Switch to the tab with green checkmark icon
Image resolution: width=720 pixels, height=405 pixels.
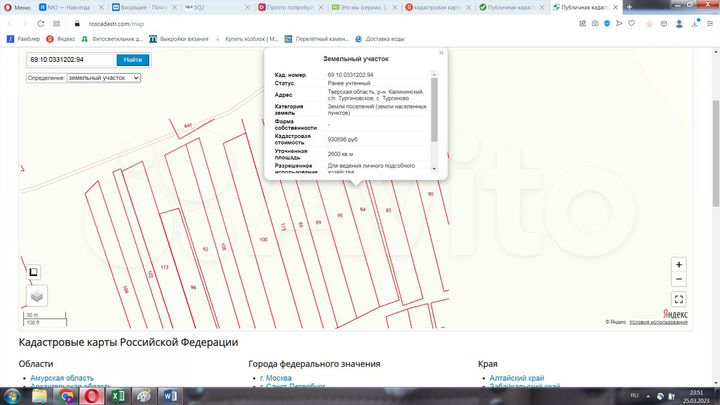click(x=511, y=7)
